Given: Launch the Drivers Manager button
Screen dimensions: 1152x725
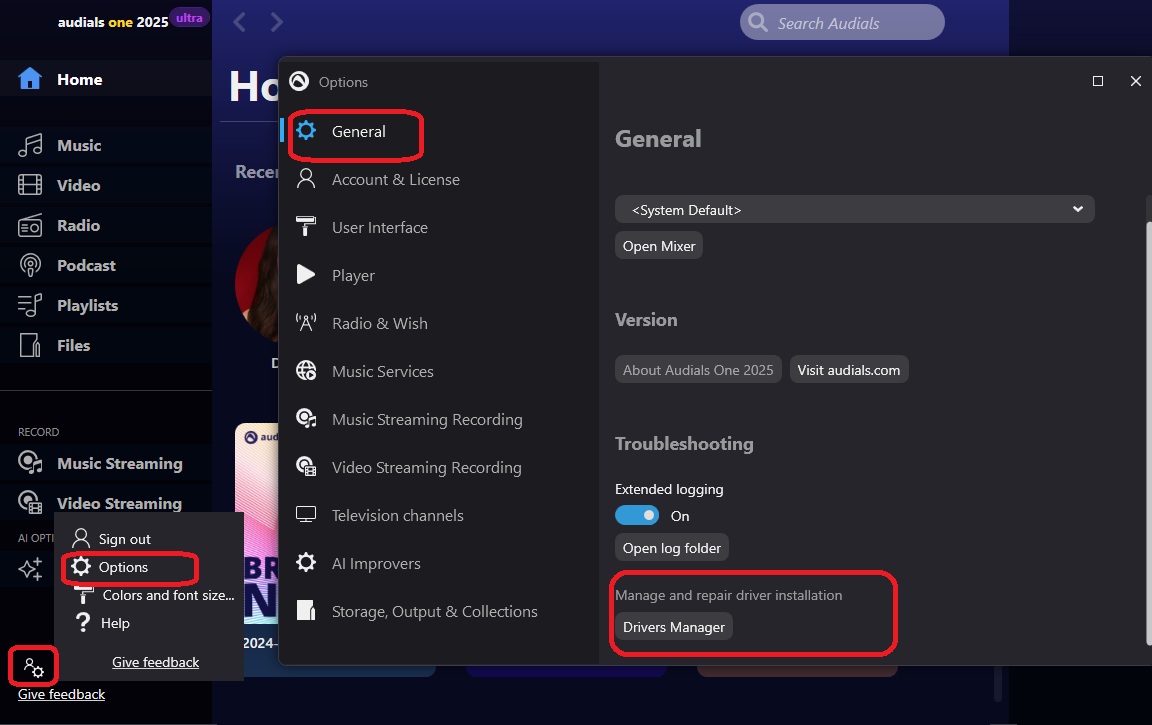Looking at the screenshot, I should point(674,627).
